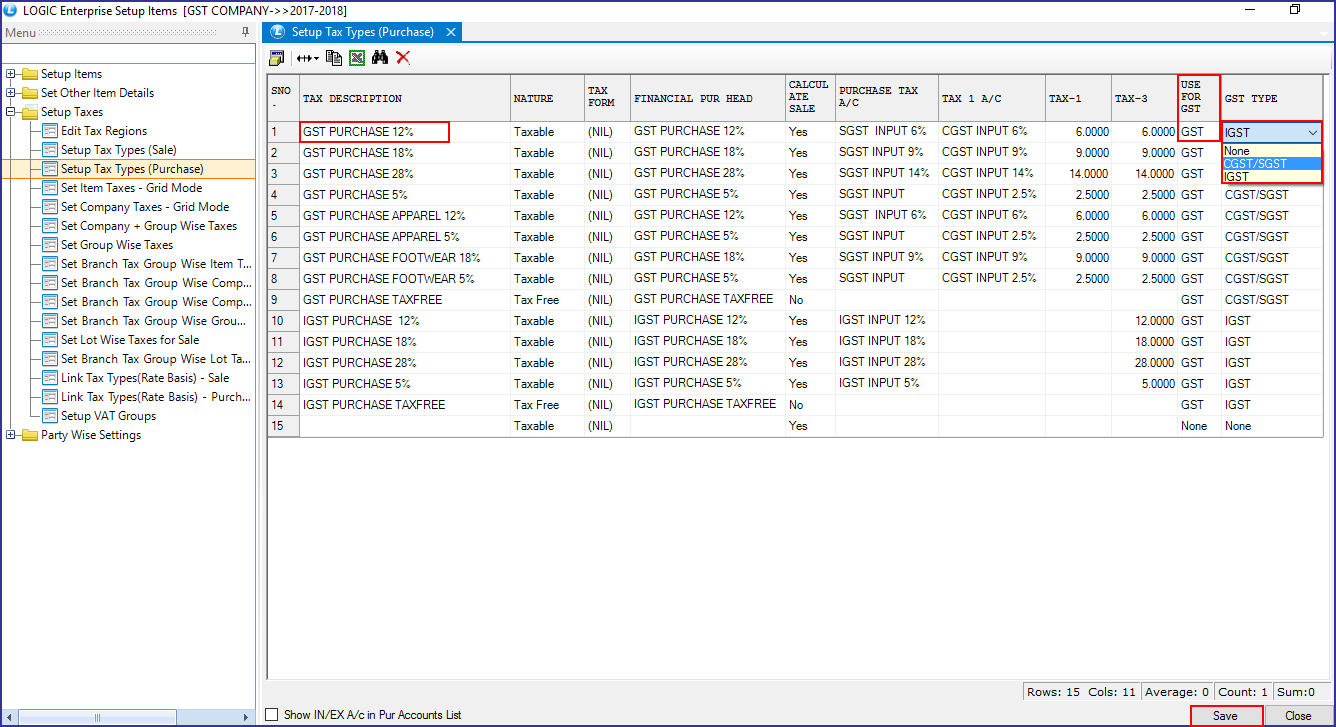
Task: Click the CGST INPUT 14% cell
Action: pyautogui.click(x=992, y=174)
